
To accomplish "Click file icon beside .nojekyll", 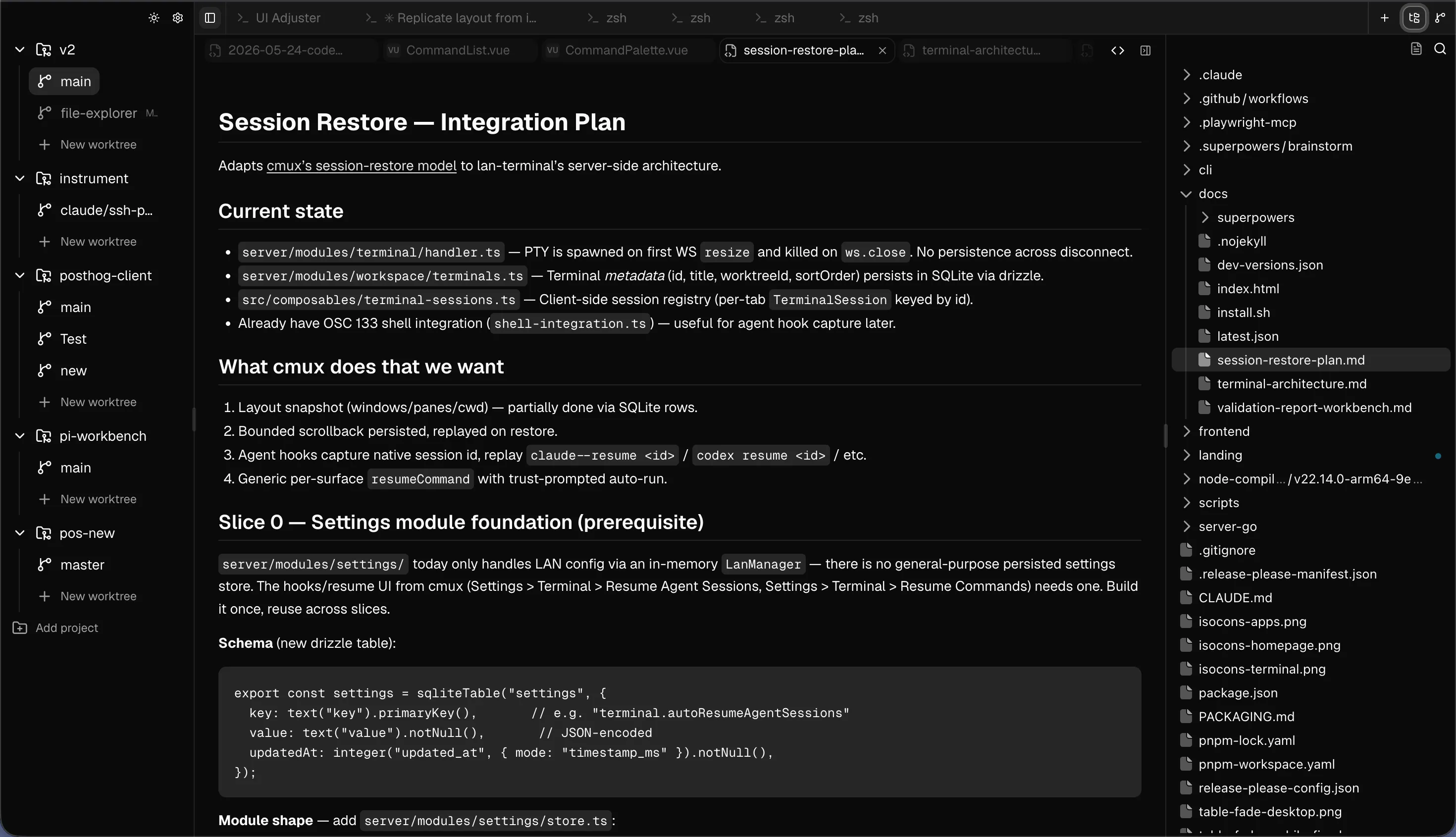I will coord(1204,241).
